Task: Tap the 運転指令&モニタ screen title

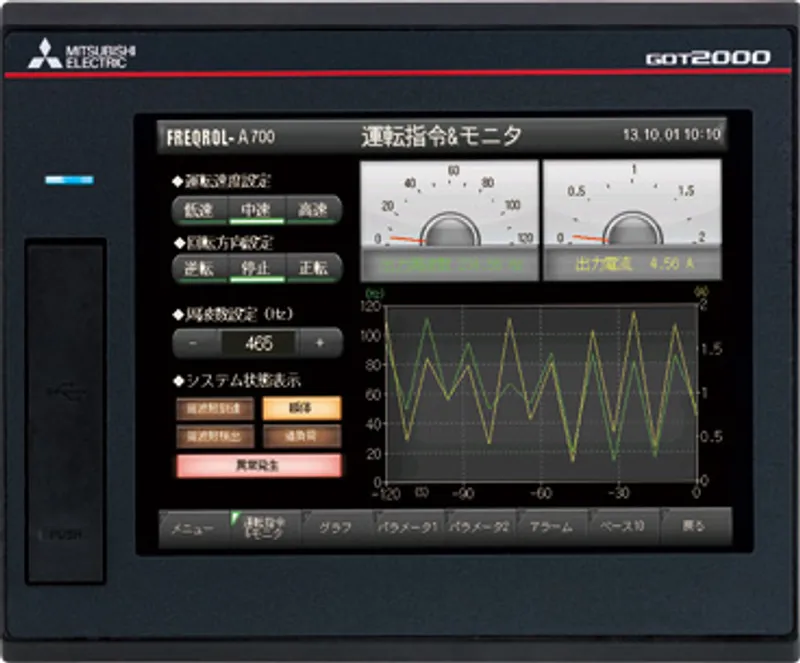Action: tap(442, 136)
